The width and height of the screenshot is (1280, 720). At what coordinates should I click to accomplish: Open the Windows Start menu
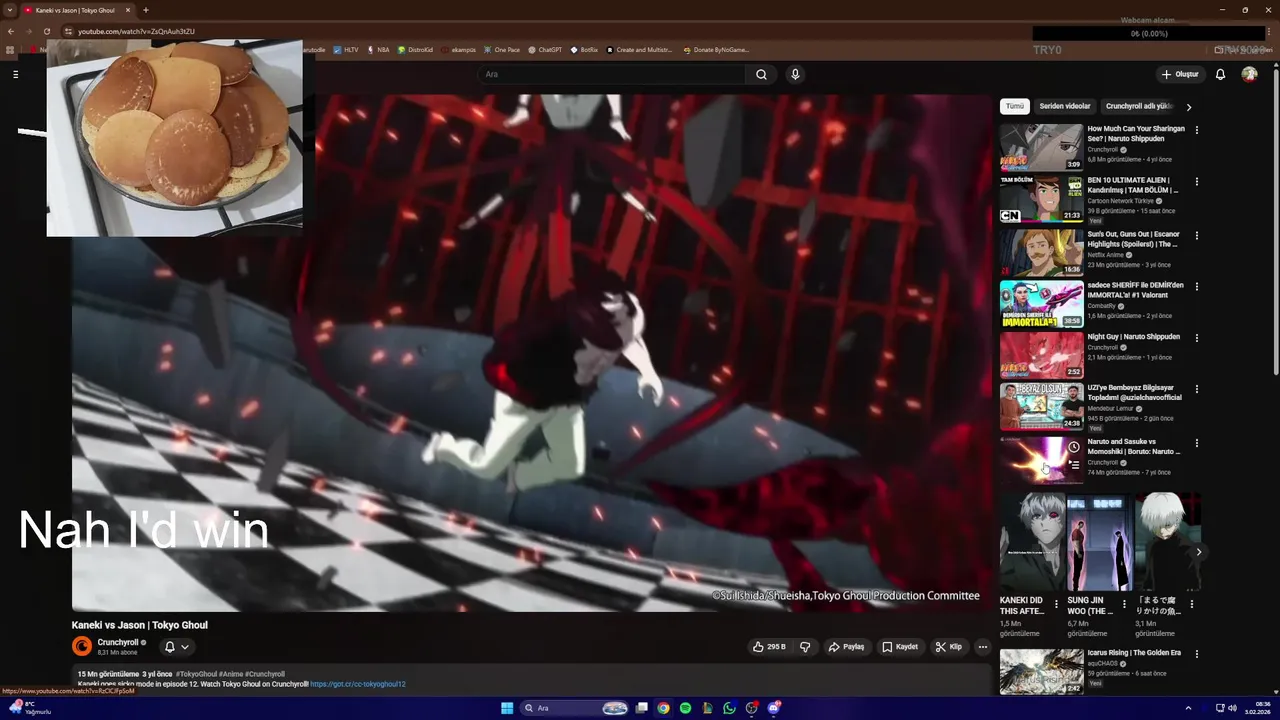pyautogui.click(x=507, y=708)
